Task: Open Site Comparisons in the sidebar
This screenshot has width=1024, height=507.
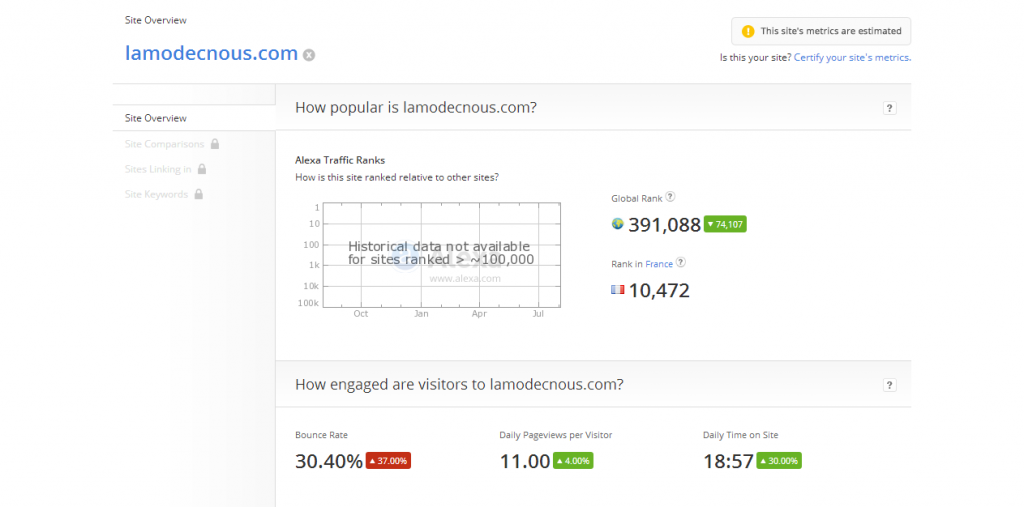Action: pyautogui.click(x=165, y=144)
